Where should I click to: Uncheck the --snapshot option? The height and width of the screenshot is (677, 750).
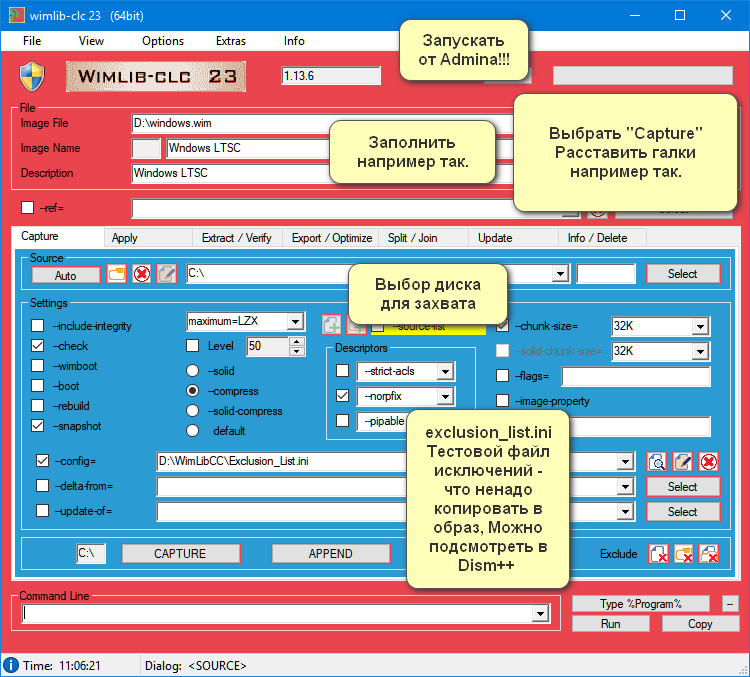point(37,426)
